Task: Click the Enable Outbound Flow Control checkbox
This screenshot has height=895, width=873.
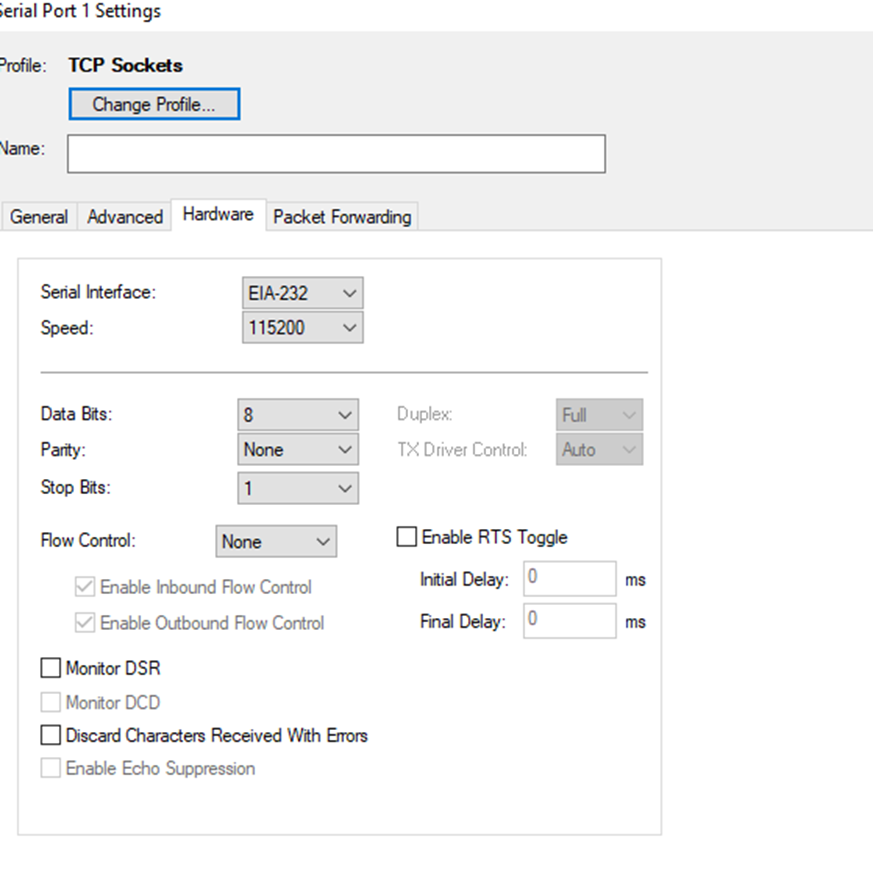Action: coord(85,623)
